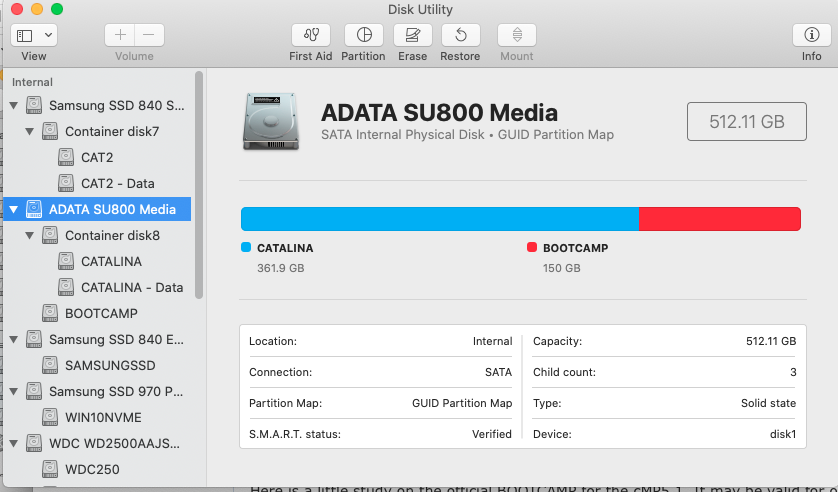Click the SAMSUNGSSD label

pos(110,366)
